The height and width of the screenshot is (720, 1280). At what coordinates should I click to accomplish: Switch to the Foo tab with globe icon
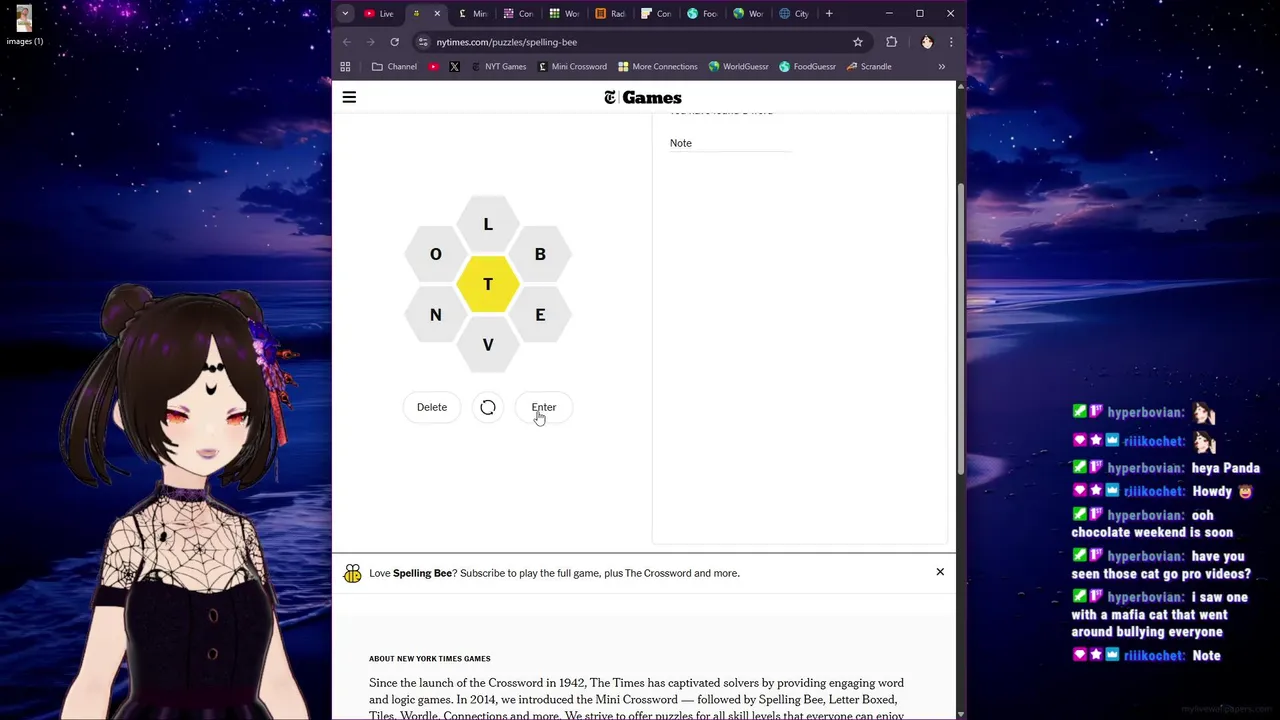click(x=702, y=13)
